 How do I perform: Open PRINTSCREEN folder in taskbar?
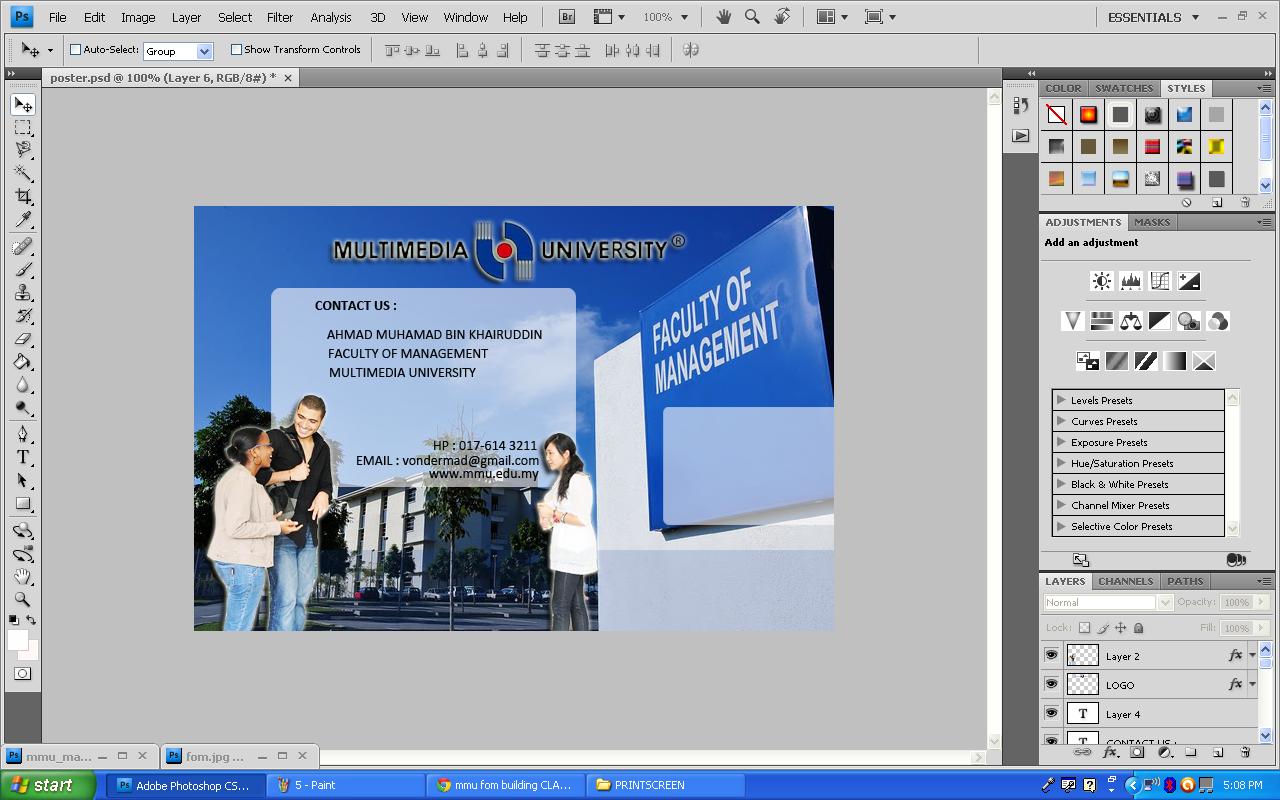(664, 785)
